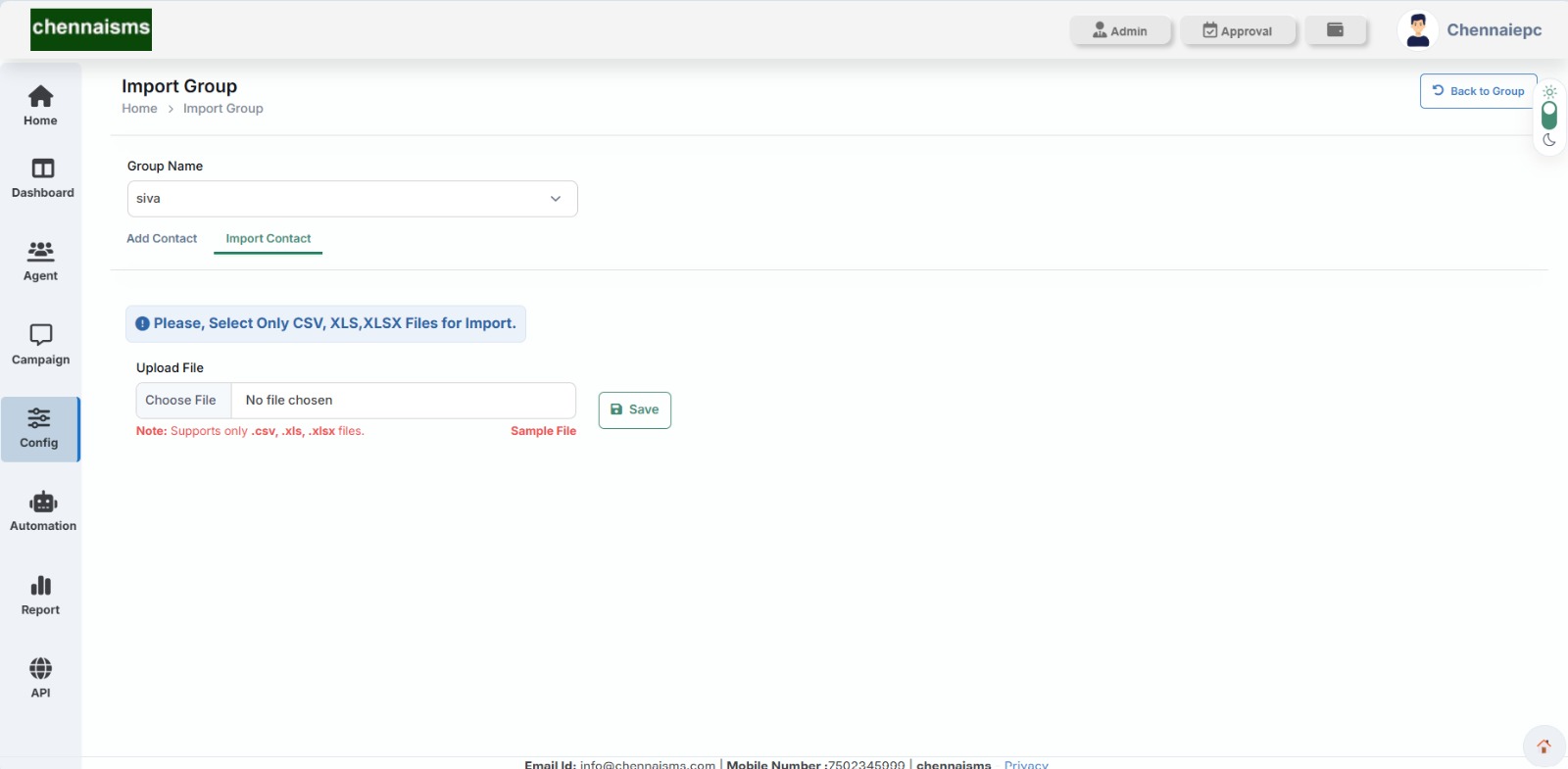Select the Import Contact tab
Image resolution: width=1568 pixels, height=769 pixels.
(x=268, y=239)
